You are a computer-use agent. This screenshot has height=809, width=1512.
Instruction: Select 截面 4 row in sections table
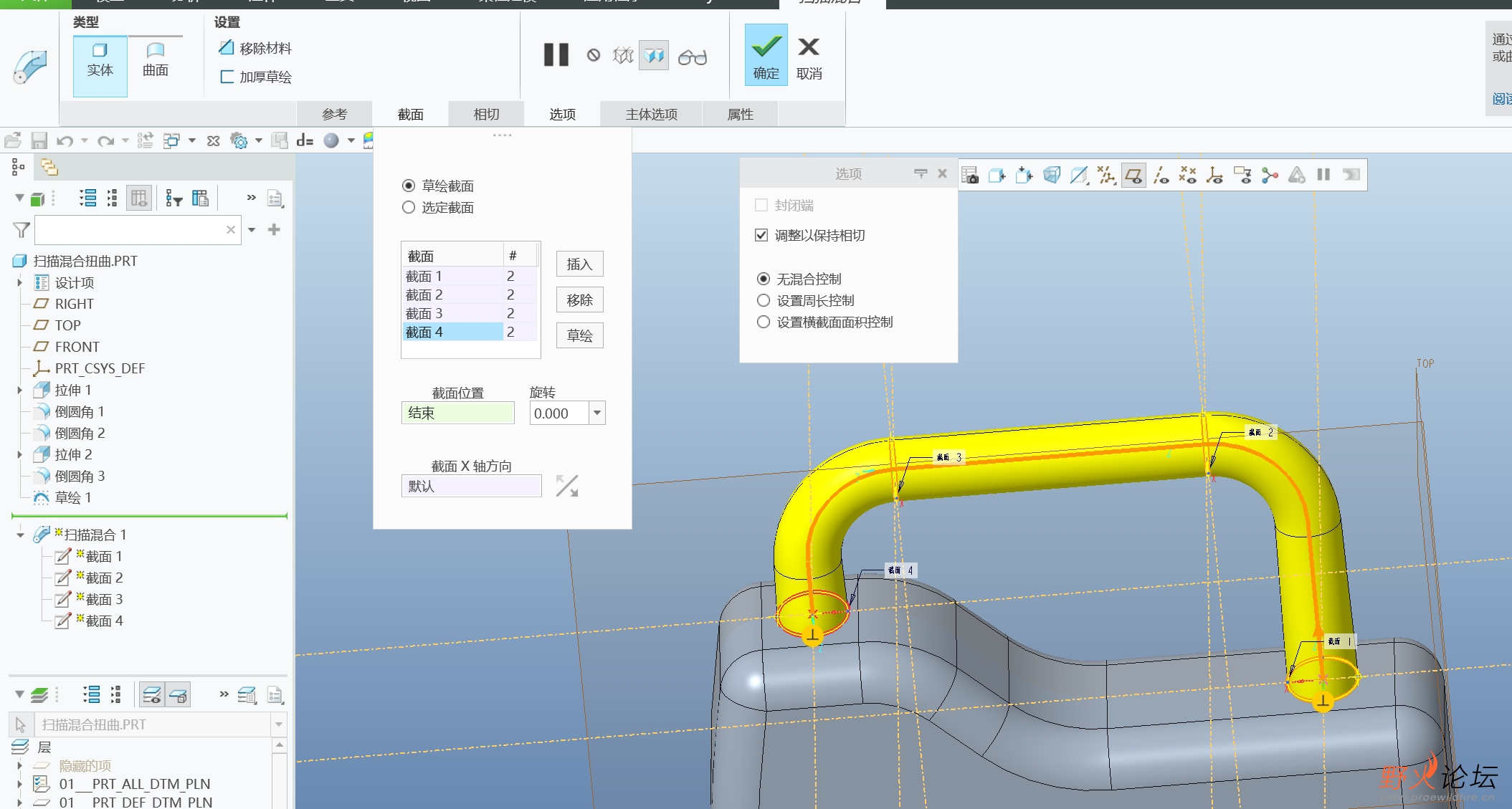click(470, 332)
